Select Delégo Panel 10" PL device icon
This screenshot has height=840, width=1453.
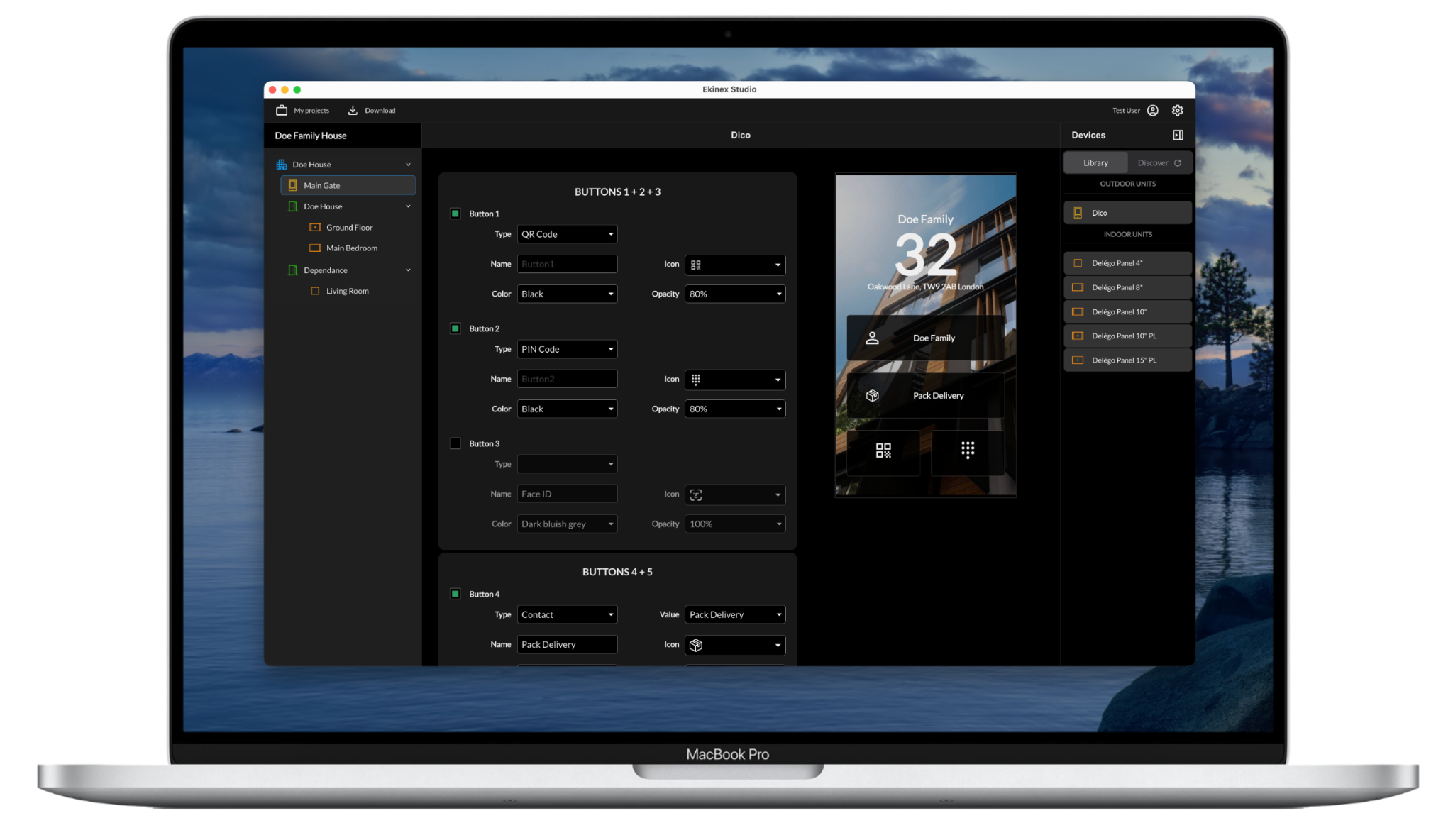point(1078,336)
